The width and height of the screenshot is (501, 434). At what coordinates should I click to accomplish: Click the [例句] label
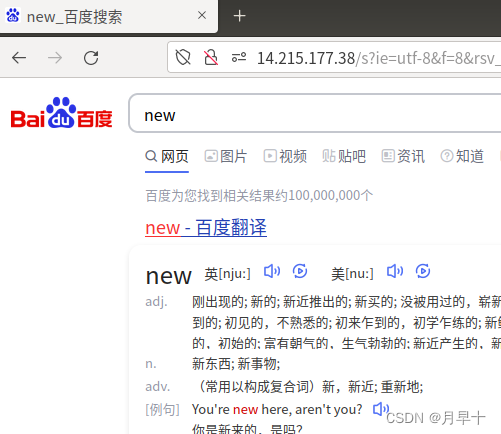pos(162,409)
